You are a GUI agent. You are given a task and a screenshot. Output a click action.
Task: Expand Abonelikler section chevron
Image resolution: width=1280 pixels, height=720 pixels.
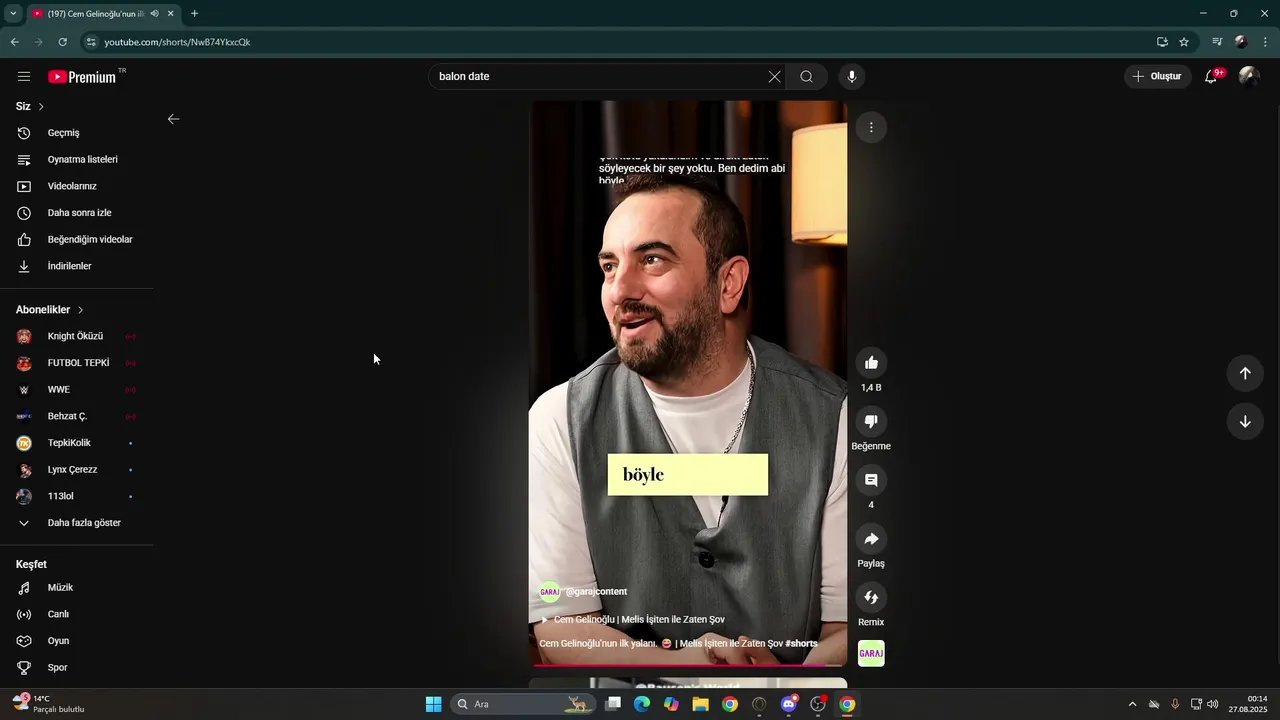[81, 310]
